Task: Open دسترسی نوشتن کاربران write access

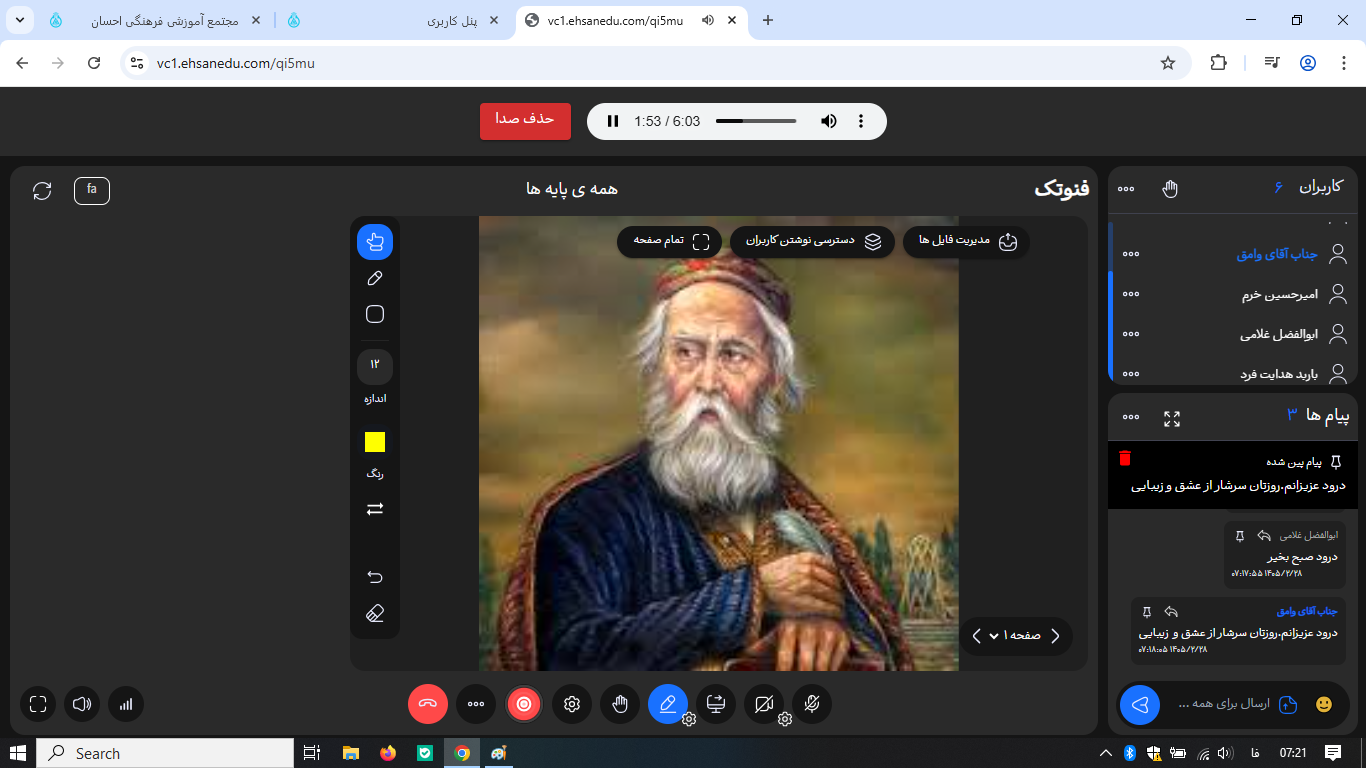Action: coord(813,241)
